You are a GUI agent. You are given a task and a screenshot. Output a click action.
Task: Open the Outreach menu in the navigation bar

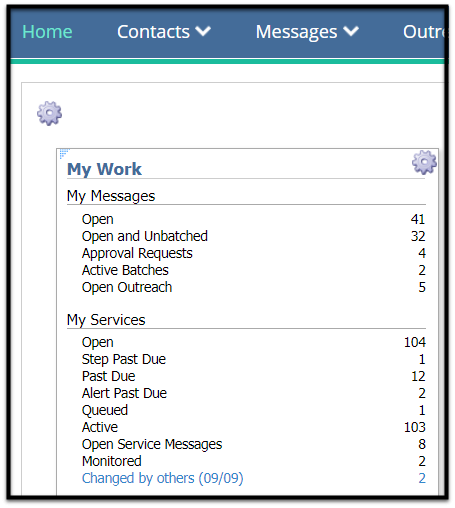coord(423,32)
